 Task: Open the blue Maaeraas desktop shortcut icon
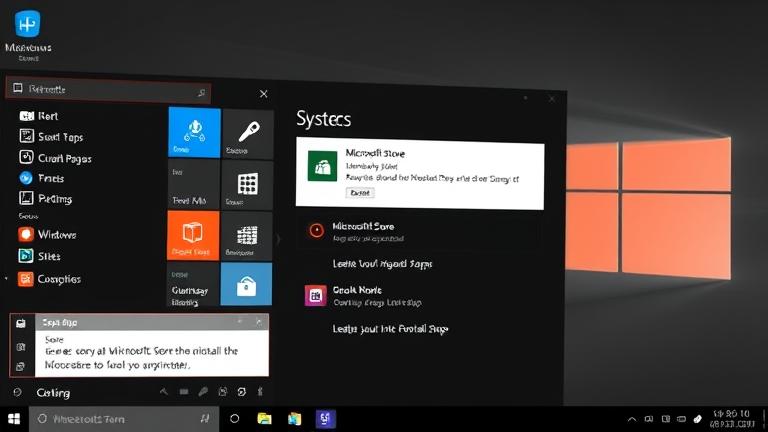(x=27, y=24)
